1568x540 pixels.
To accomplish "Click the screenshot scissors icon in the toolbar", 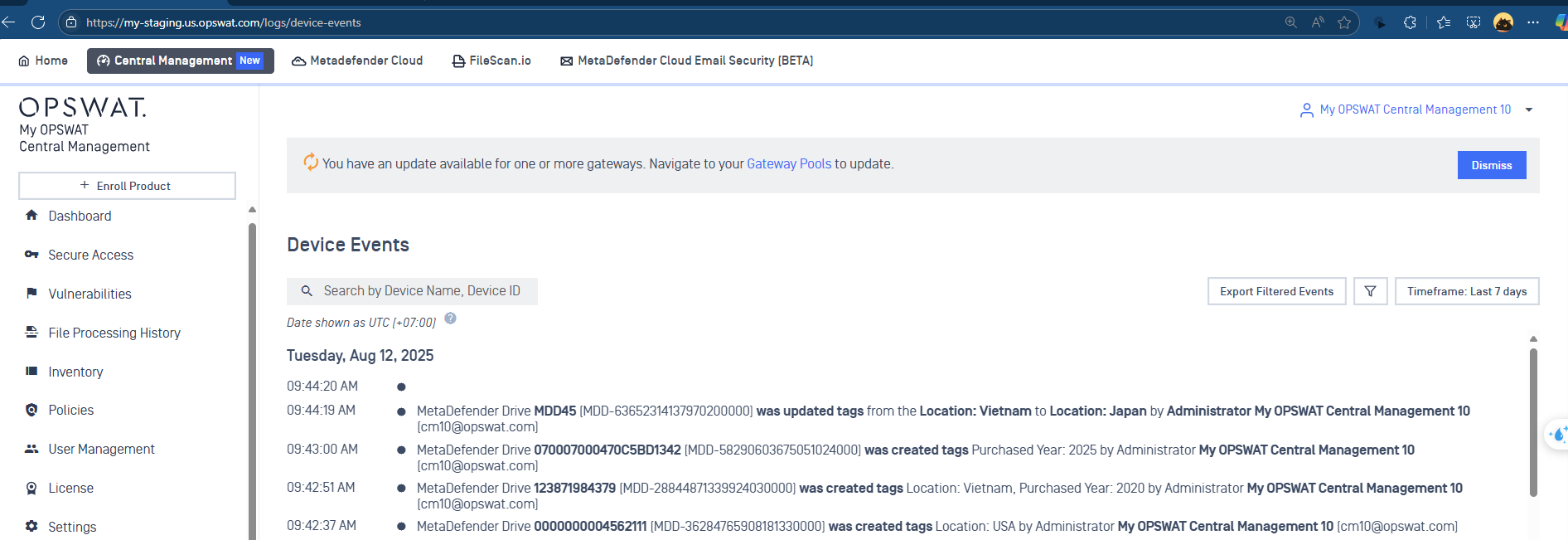I will 1474,22.
